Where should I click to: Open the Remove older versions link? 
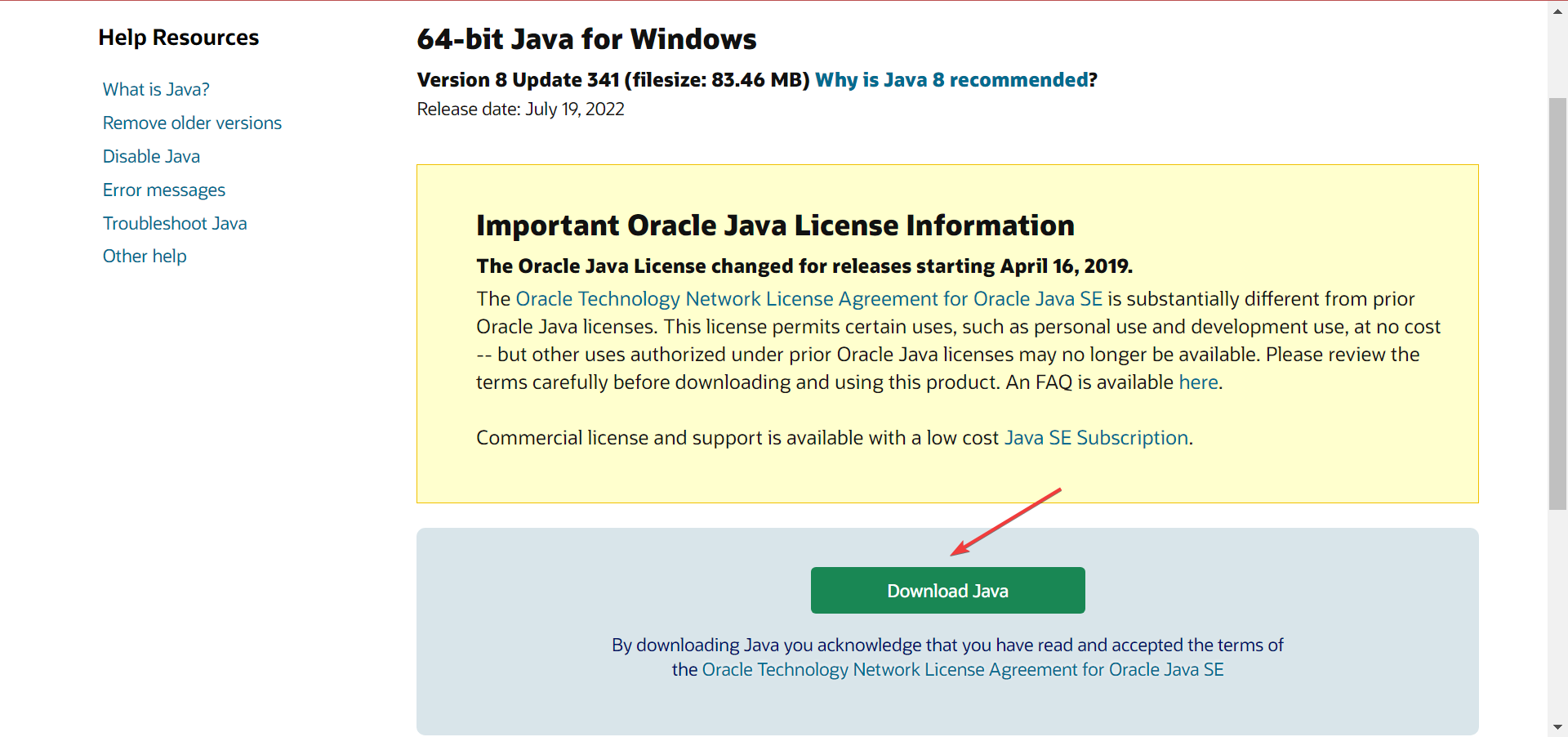pyautogui.click(x=192, y=123)
